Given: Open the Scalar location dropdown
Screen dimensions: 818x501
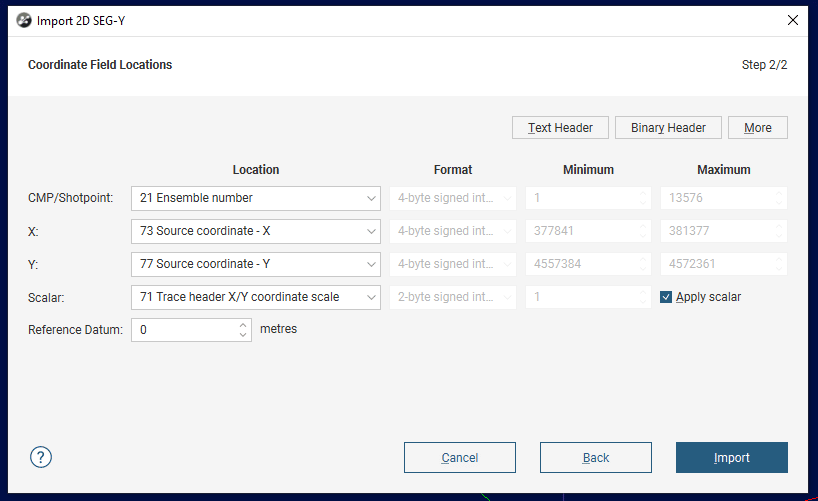Looking at the screenshot, I should pyautogui.click(x=256, y=297).
